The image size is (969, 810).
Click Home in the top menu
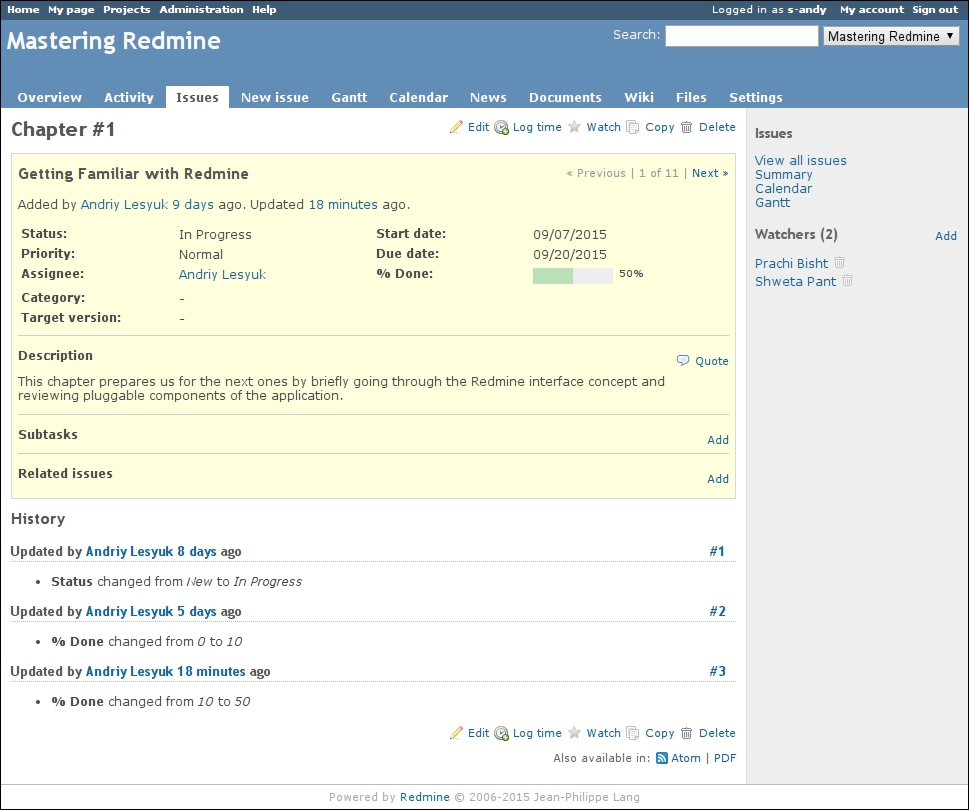click(x=23, y=9)
